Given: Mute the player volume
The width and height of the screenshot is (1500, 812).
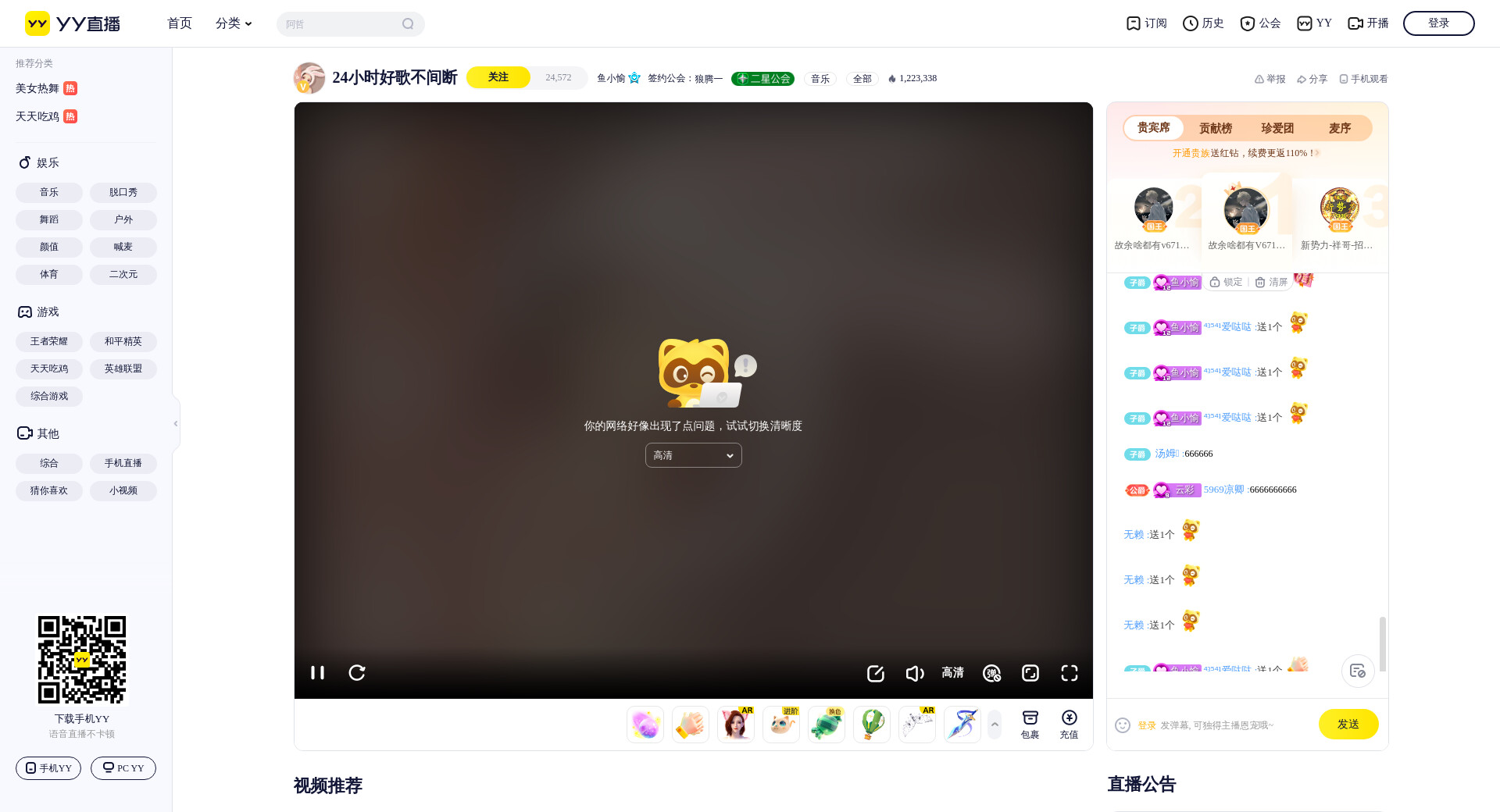Looking at the screenshot, I should coord(915,673).
